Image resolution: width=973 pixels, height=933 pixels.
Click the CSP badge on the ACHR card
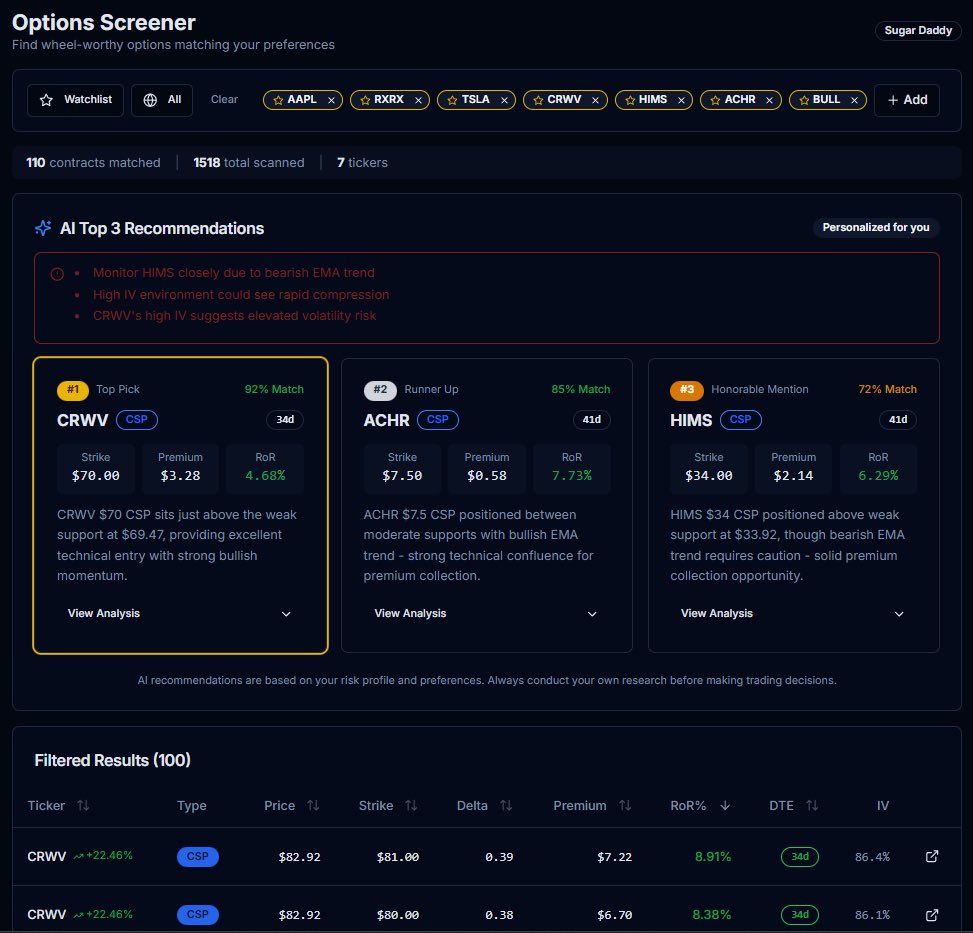pyautogui.click(x=437, y=420)
